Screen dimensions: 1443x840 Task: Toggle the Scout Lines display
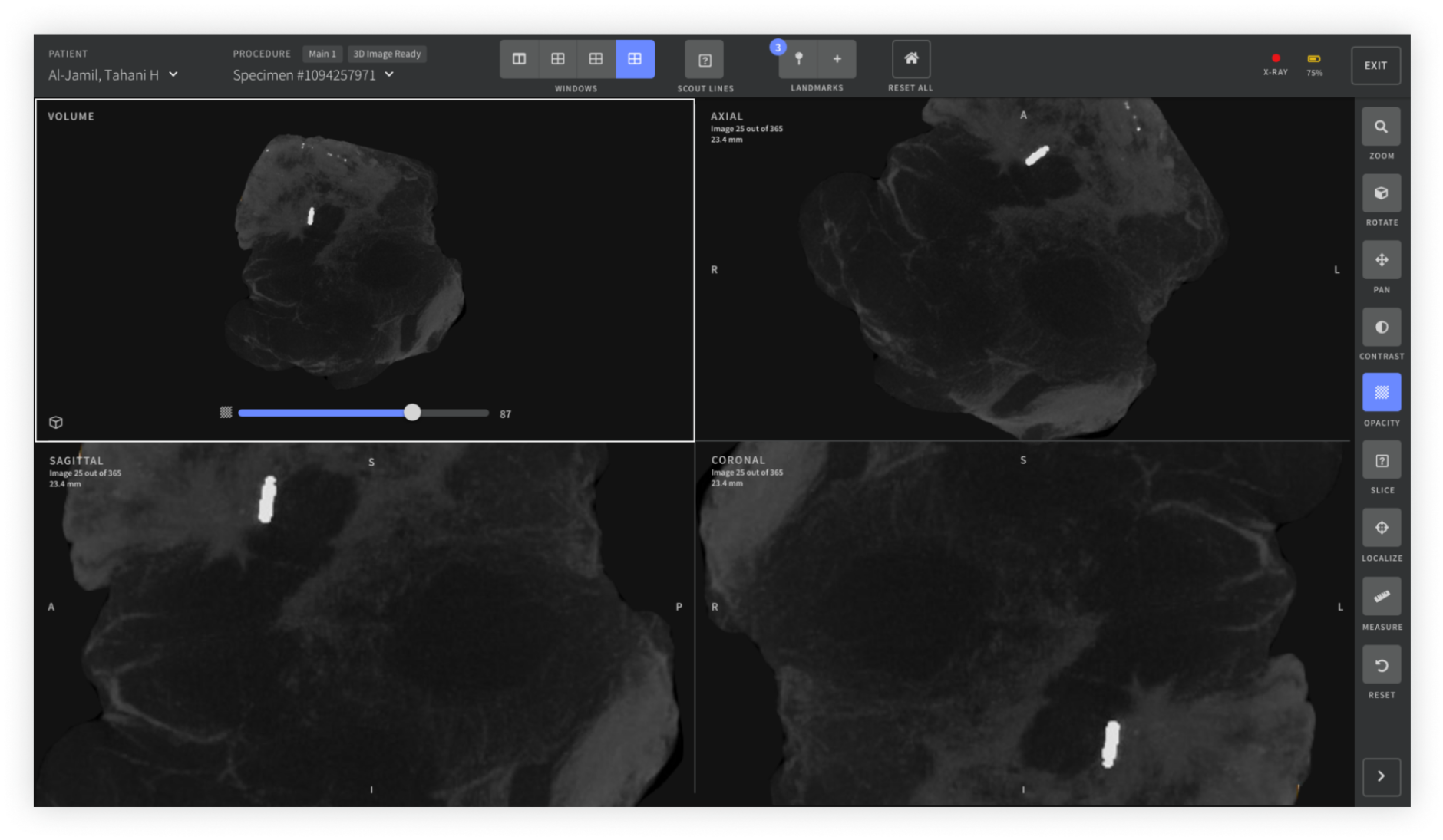(705, 60)
